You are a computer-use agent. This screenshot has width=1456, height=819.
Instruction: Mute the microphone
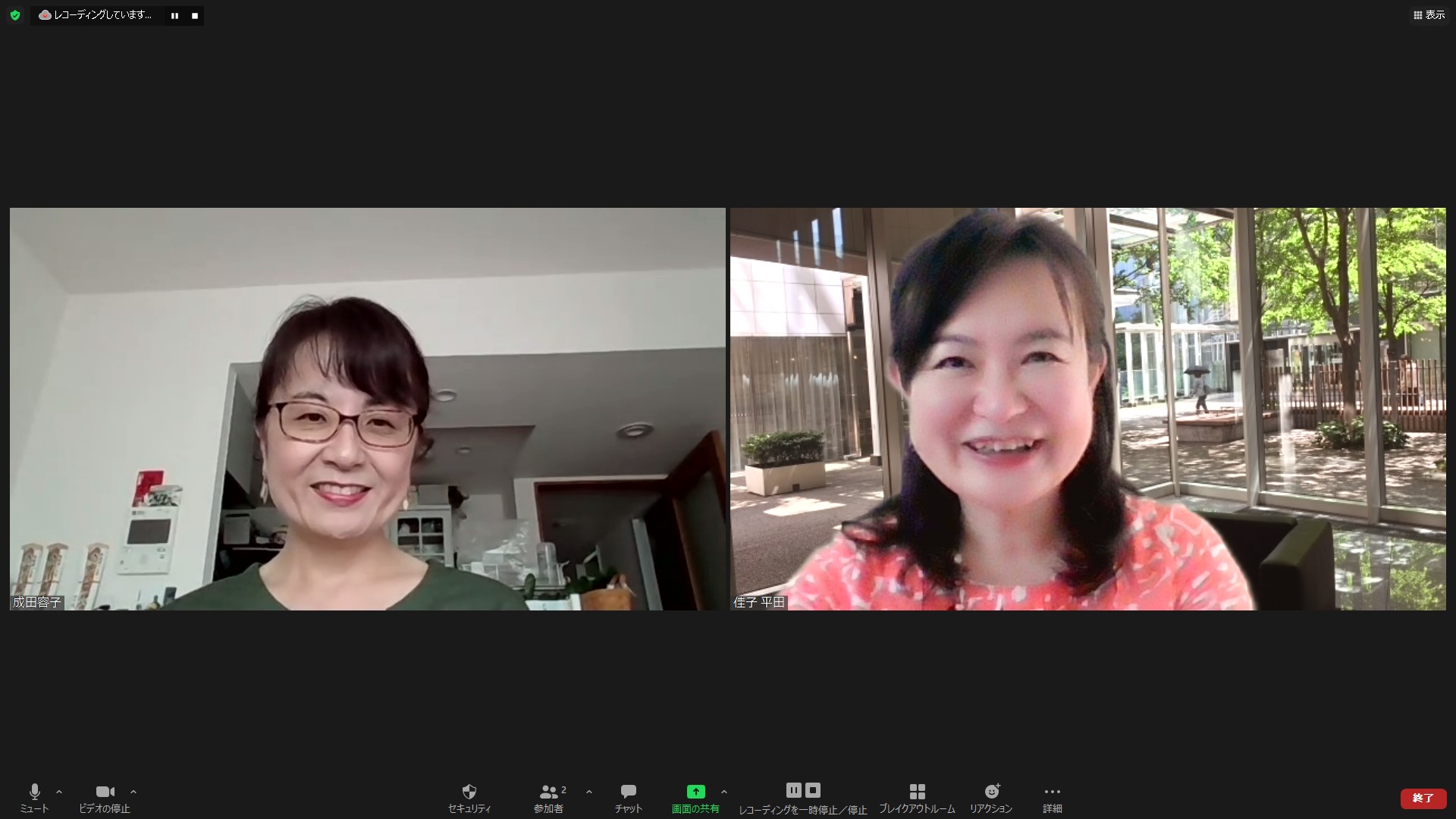click(34, 798)
